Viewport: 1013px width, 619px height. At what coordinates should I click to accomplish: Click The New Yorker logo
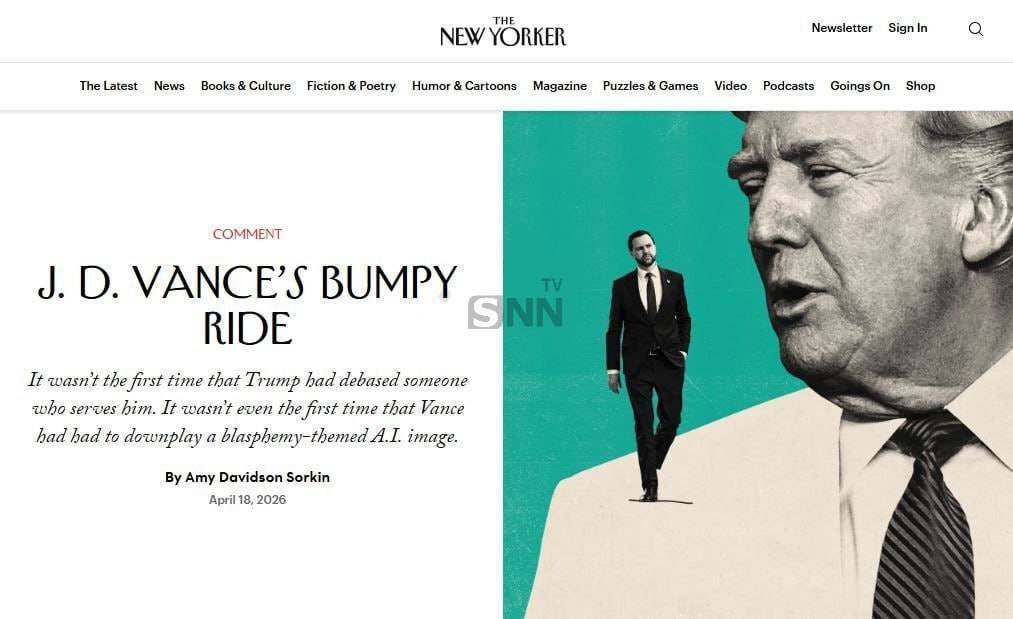(503, 31)
